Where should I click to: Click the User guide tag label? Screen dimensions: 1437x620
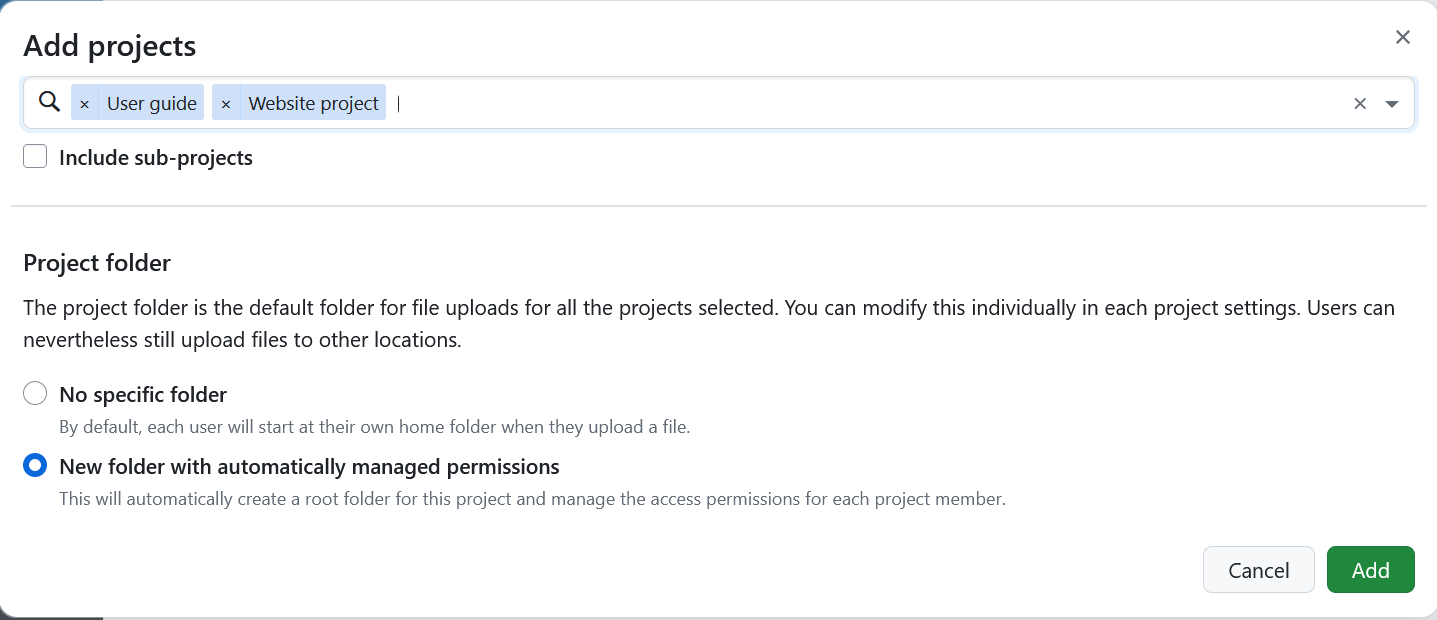pos(152,102)
